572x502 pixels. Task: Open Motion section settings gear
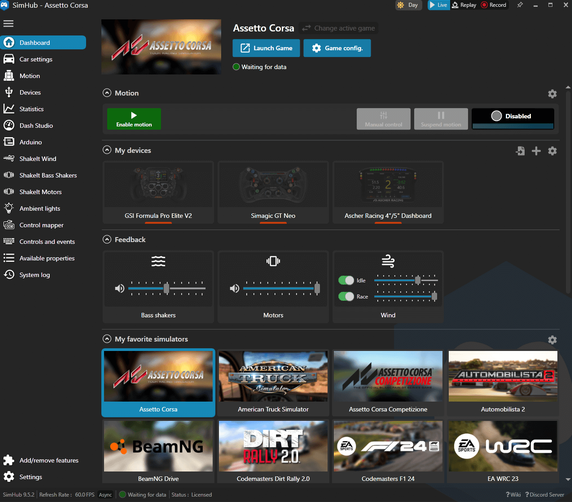552,94
